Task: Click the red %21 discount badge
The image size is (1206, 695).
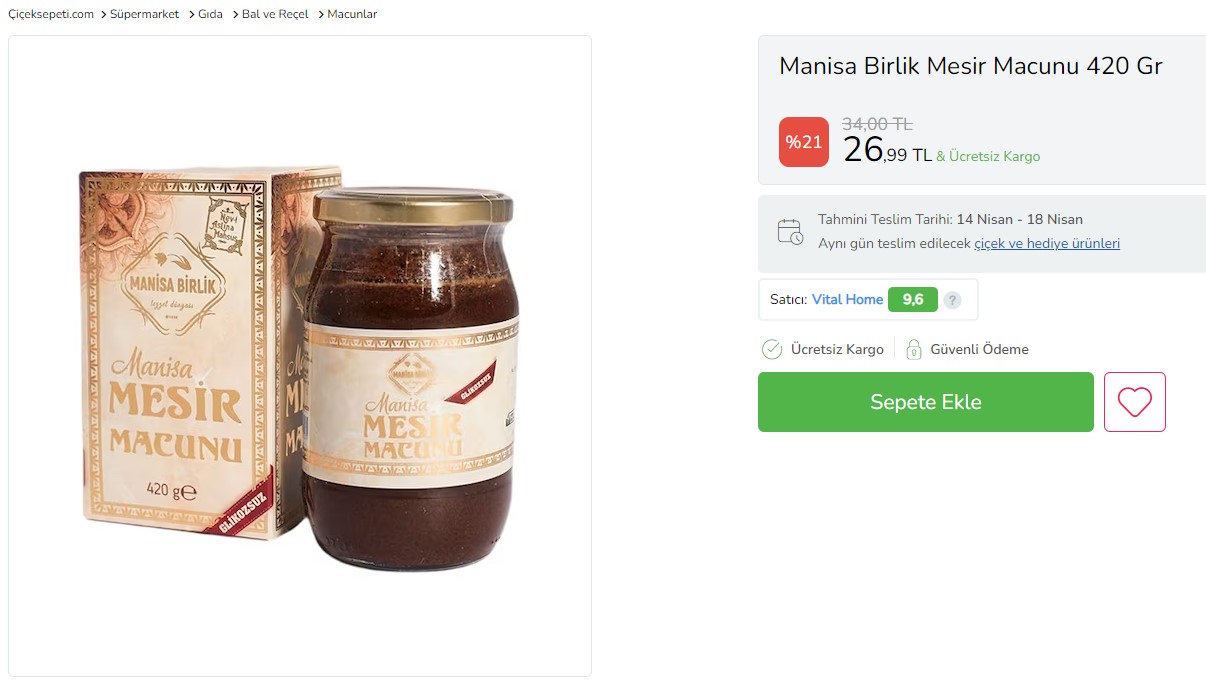Action: click(803, 141)
